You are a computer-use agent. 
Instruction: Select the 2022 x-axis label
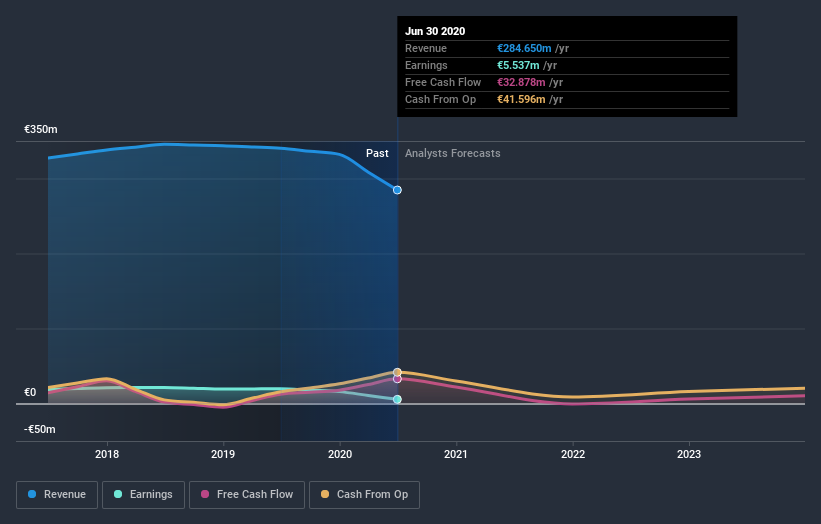click(573, 454)
